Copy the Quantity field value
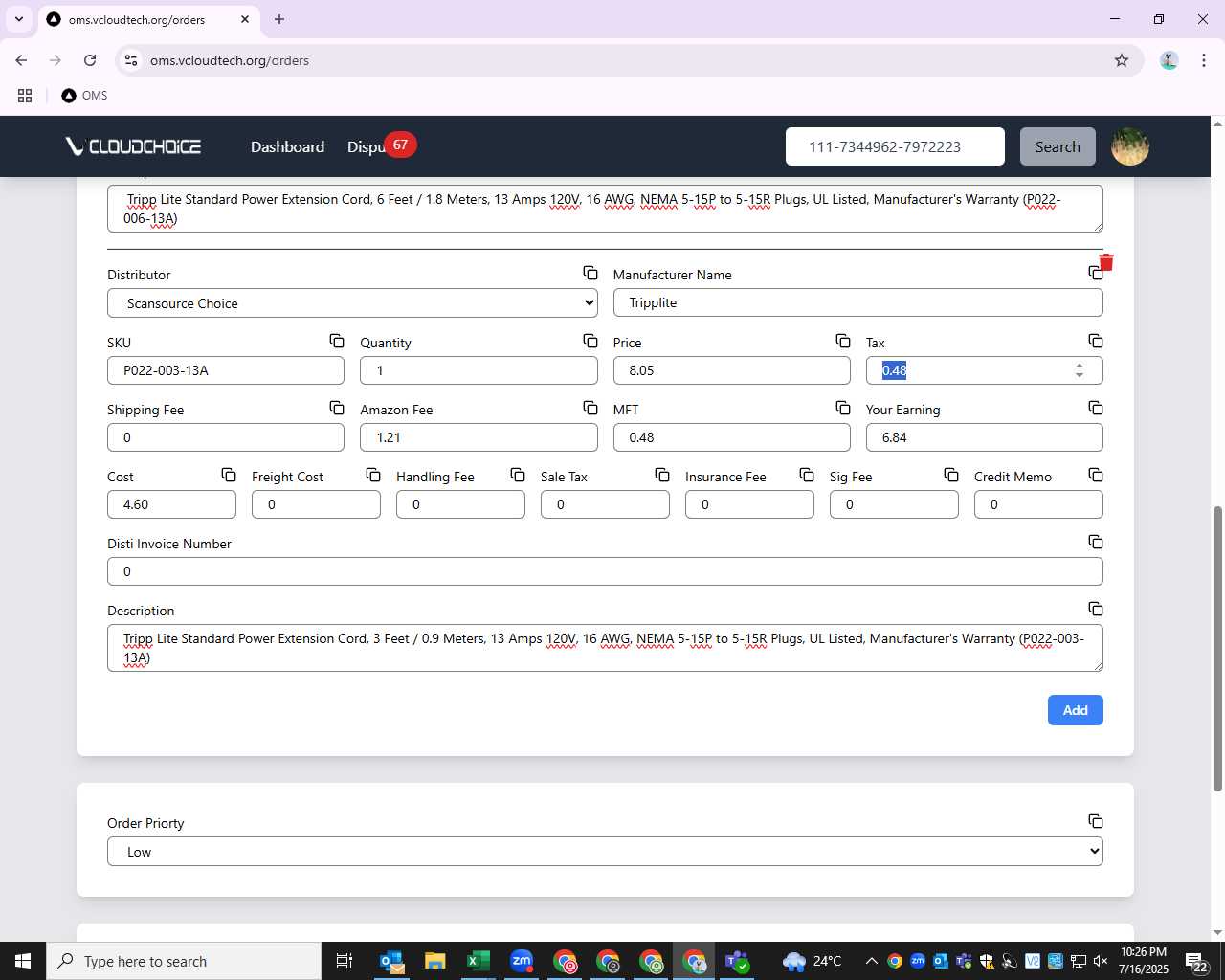The width and height of the screenshot is (1225, 980). click(590, 341)
